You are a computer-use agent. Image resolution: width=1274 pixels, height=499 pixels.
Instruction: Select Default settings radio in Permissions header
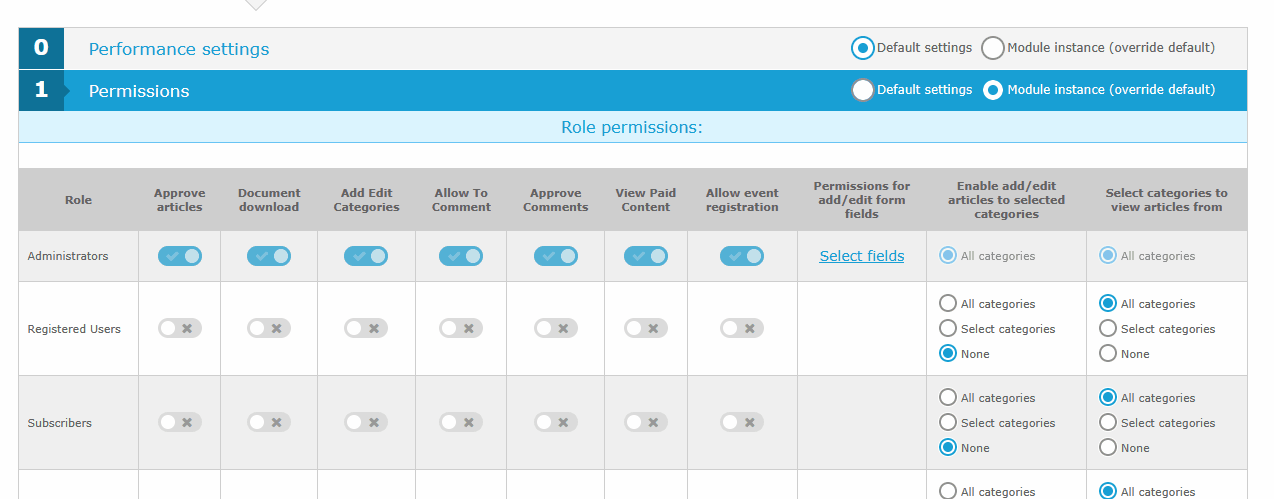863,90
